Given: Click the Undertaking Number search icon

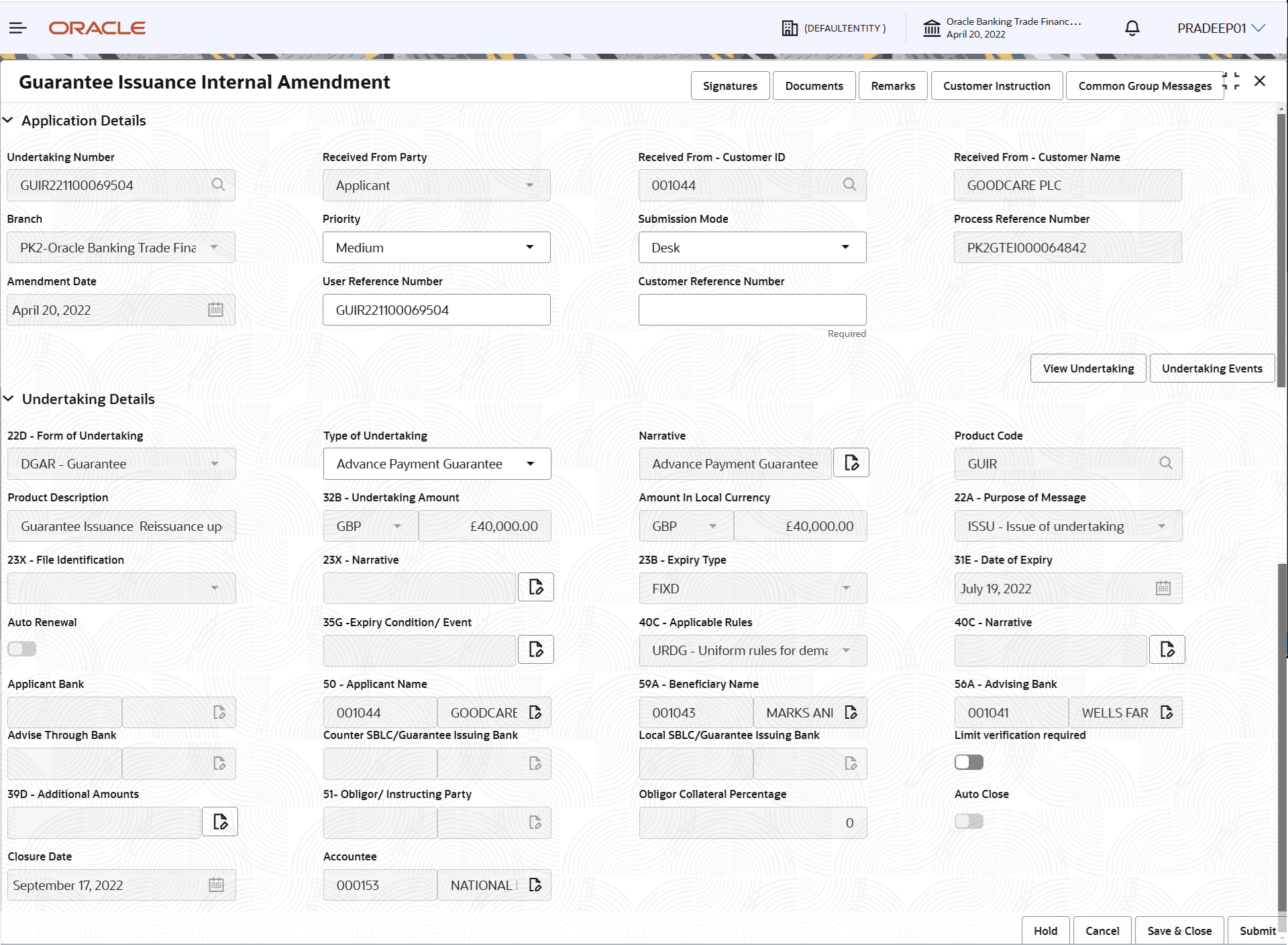Looking at the screenshot, I should pyautogui.click(x=218, y=185).
